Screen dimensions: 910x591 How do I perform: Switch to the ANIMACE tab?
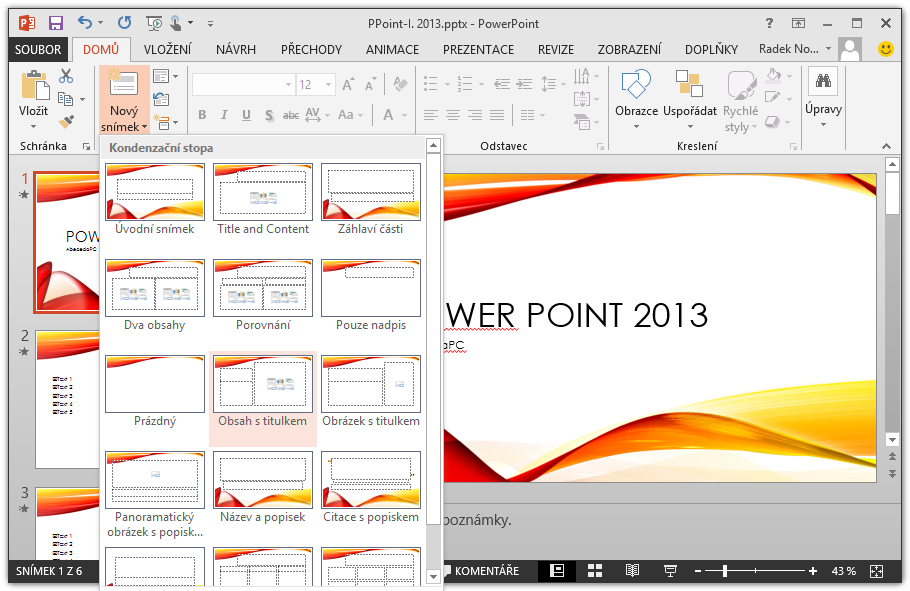(392, 49)
